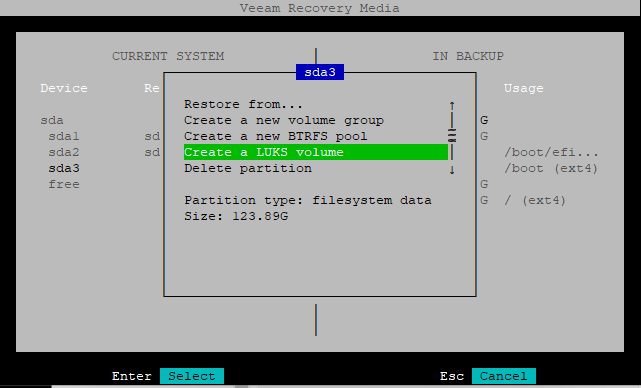Pick the highlighted 'Create a LUKS volume' item

316,152
